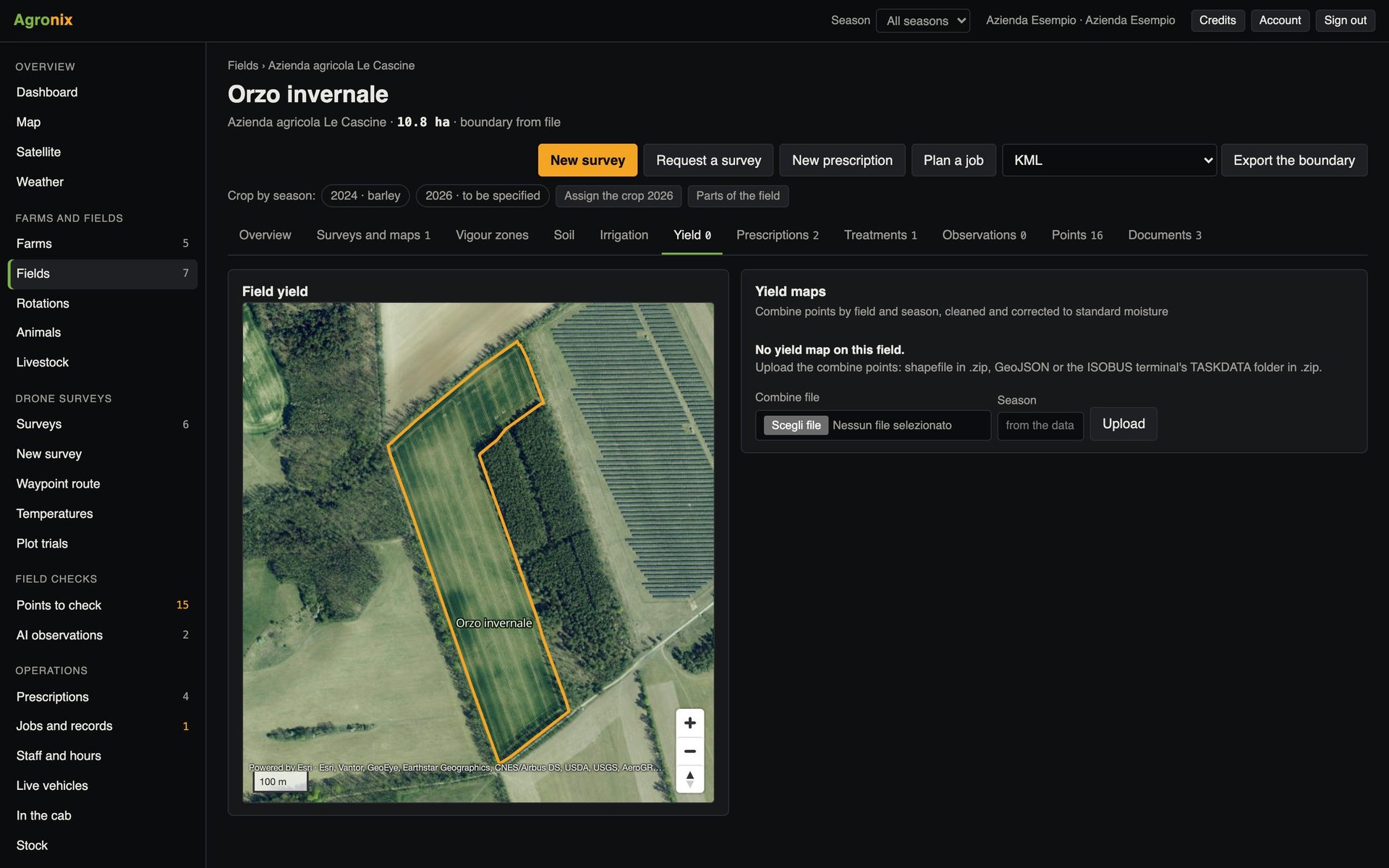Image resolution: width=1389 pixels, height=868 pixels.
Task: Click the 2024 · barley crop chip
Action: [365, 196]
